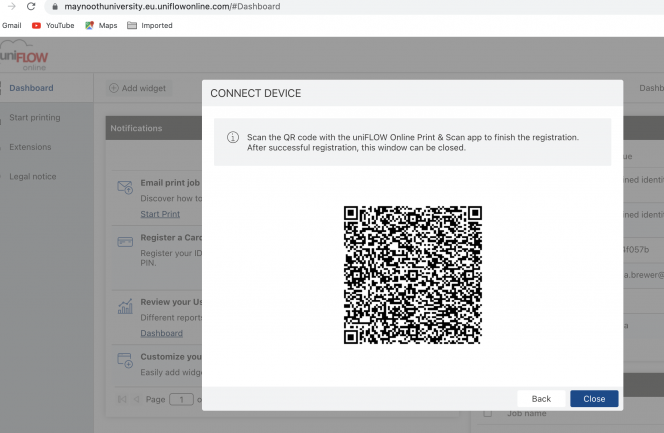
Task: Tick the Job name header checkbox
Action: 488,412
